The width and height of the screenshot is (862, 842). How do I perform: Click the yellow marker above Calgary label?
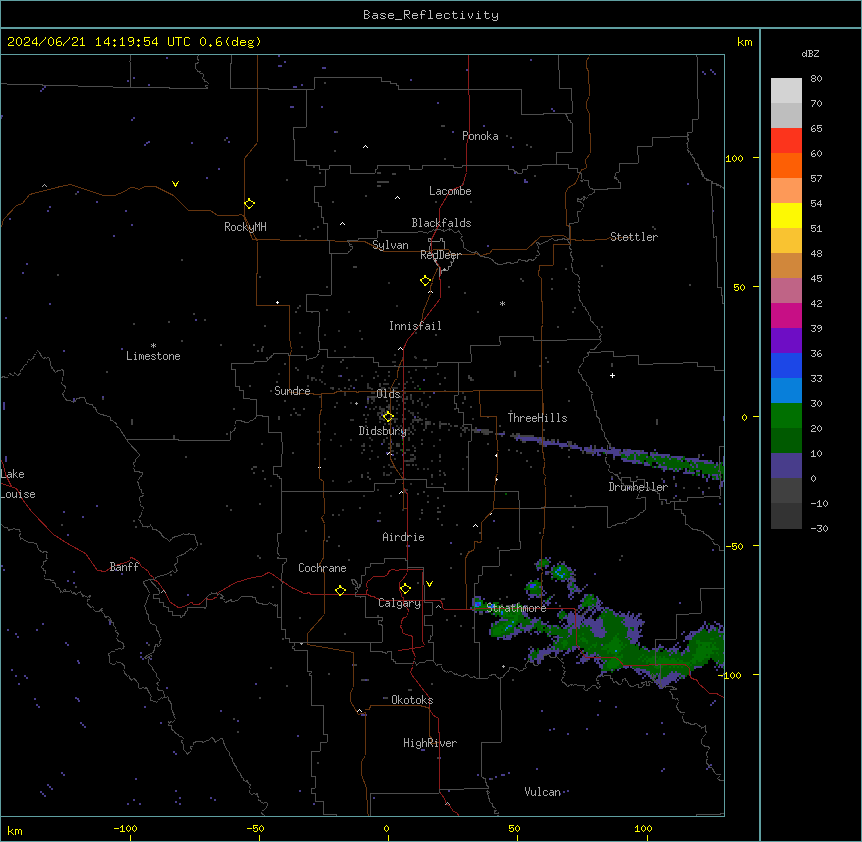[x=405, y=589]
